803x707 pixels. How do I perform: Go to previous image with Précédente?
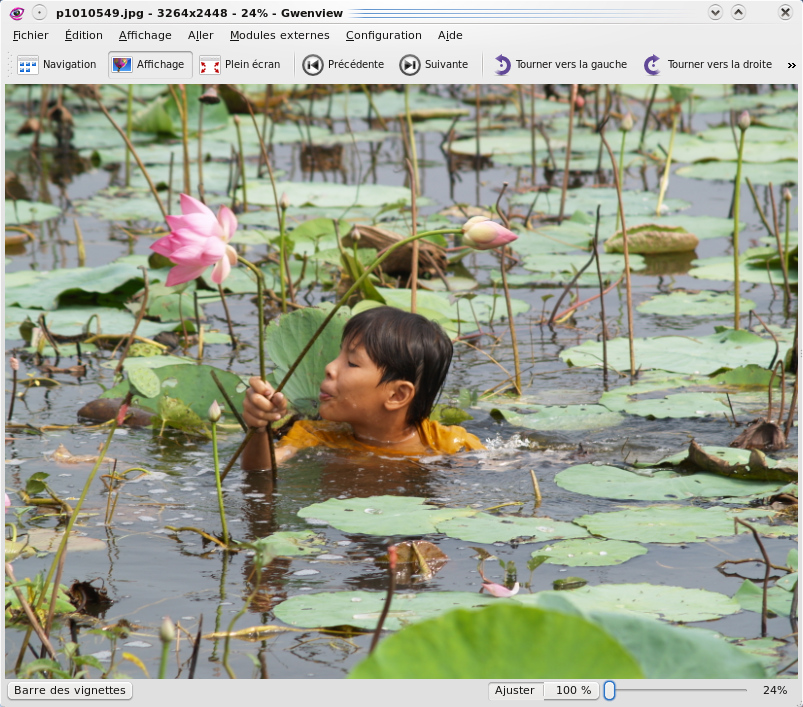[344, 64]
